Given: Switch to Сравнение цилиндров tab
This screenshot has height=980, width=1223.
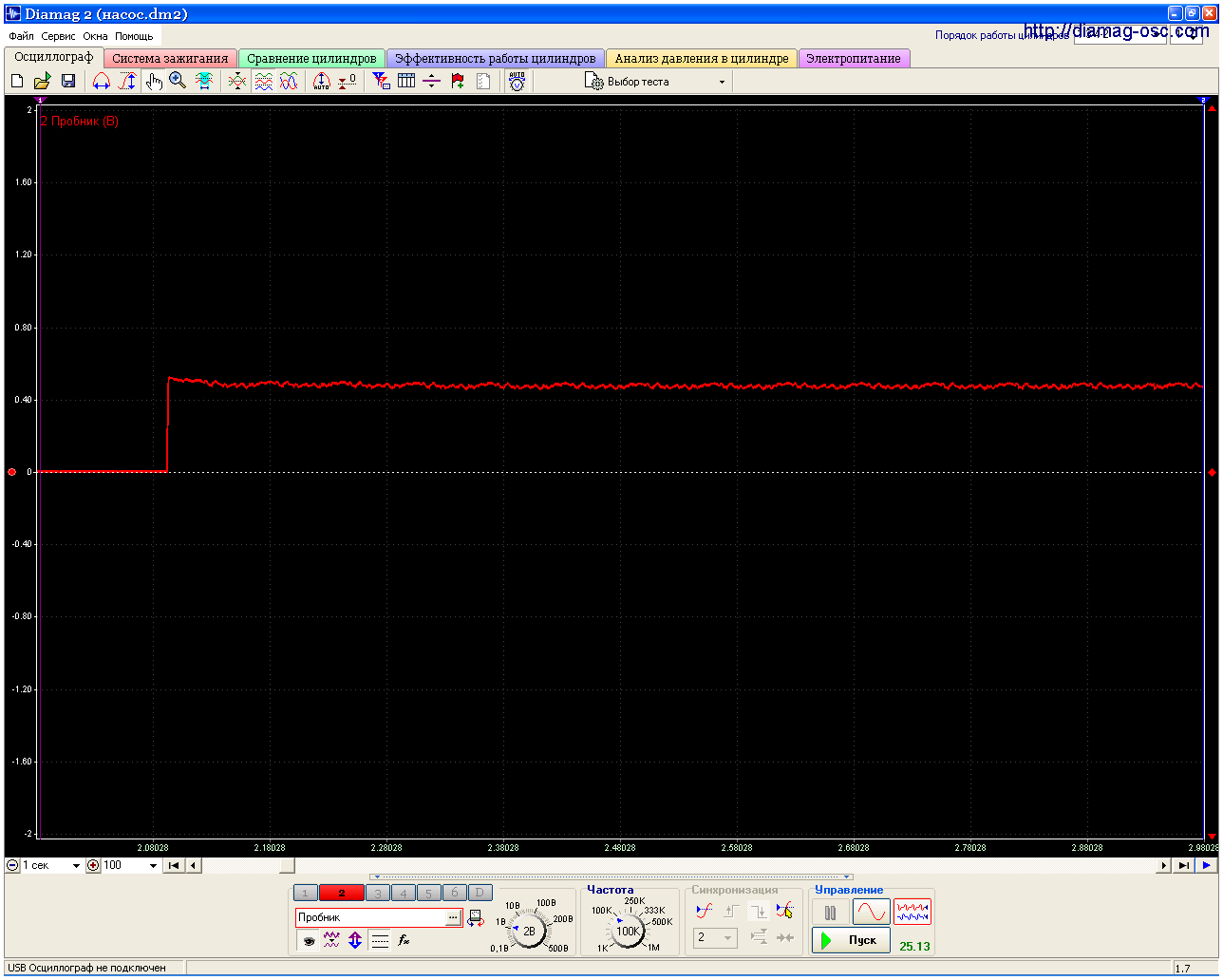Looking at the screenshot, I should (311, 58).
